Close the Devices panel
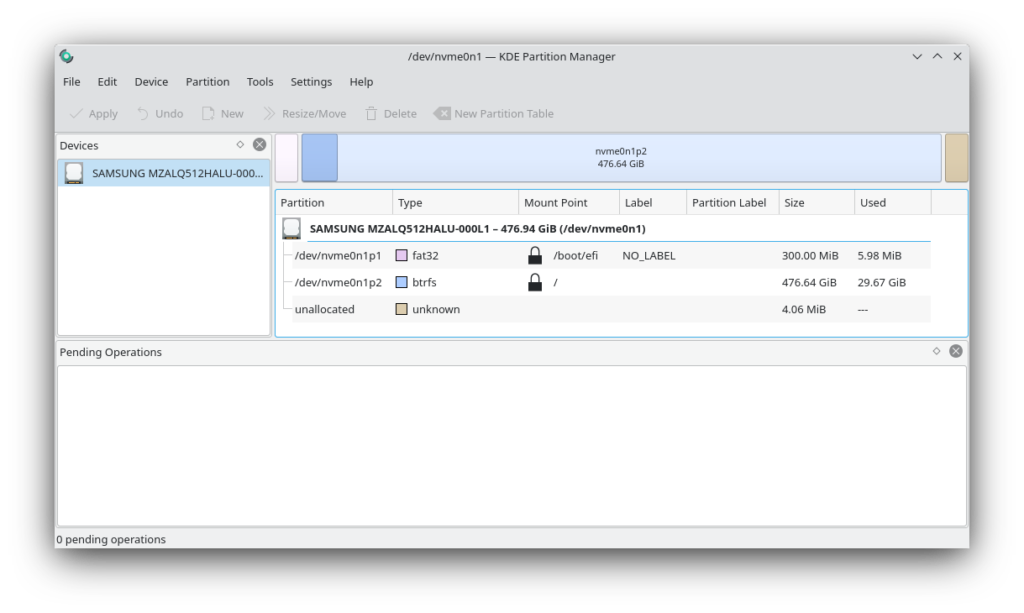1024x613 pixels. point(259,145)
